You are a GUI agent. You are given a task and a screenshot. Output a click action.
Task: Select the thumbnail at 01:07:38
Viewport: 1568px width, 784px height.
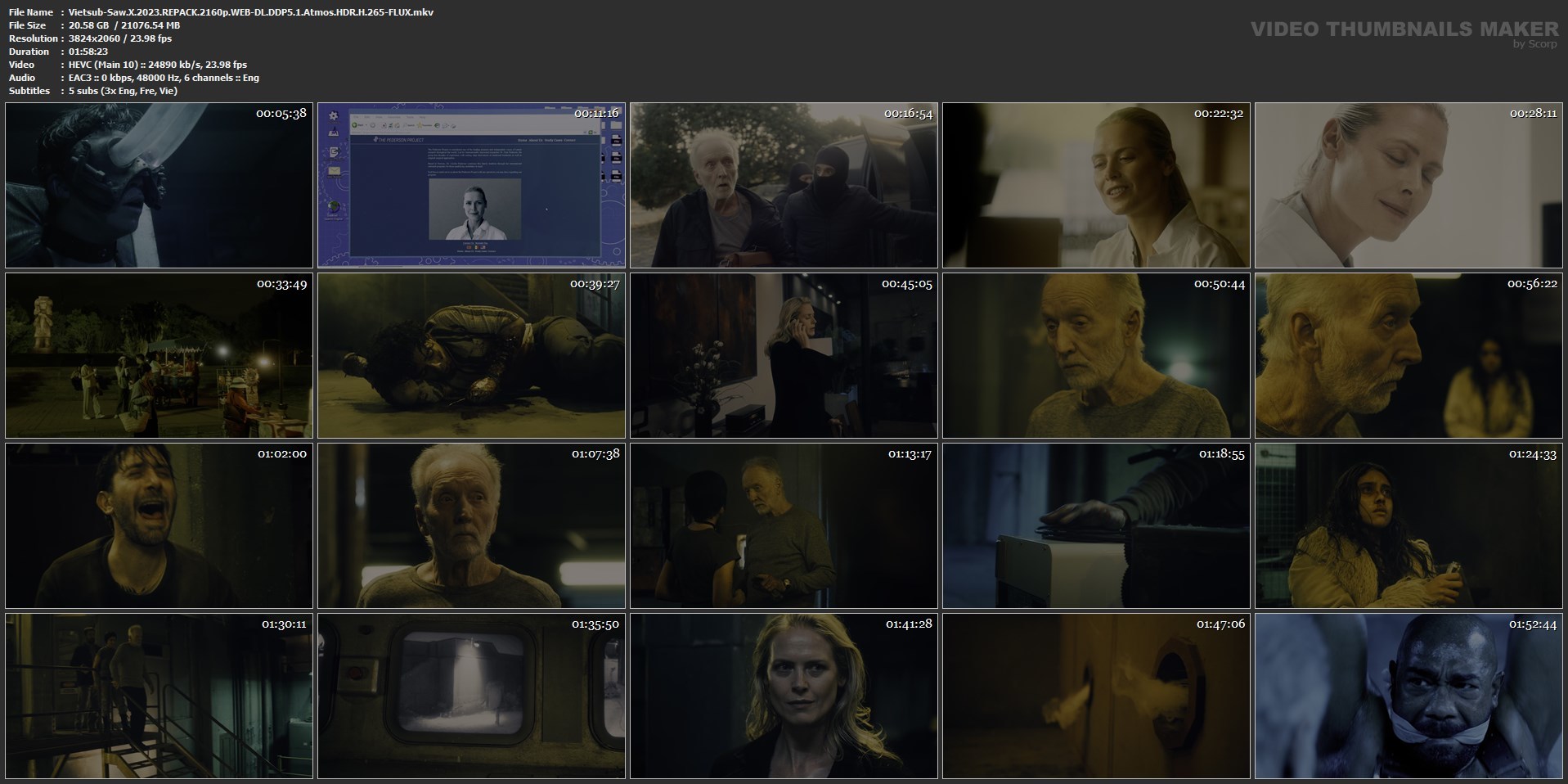(471, 526)
